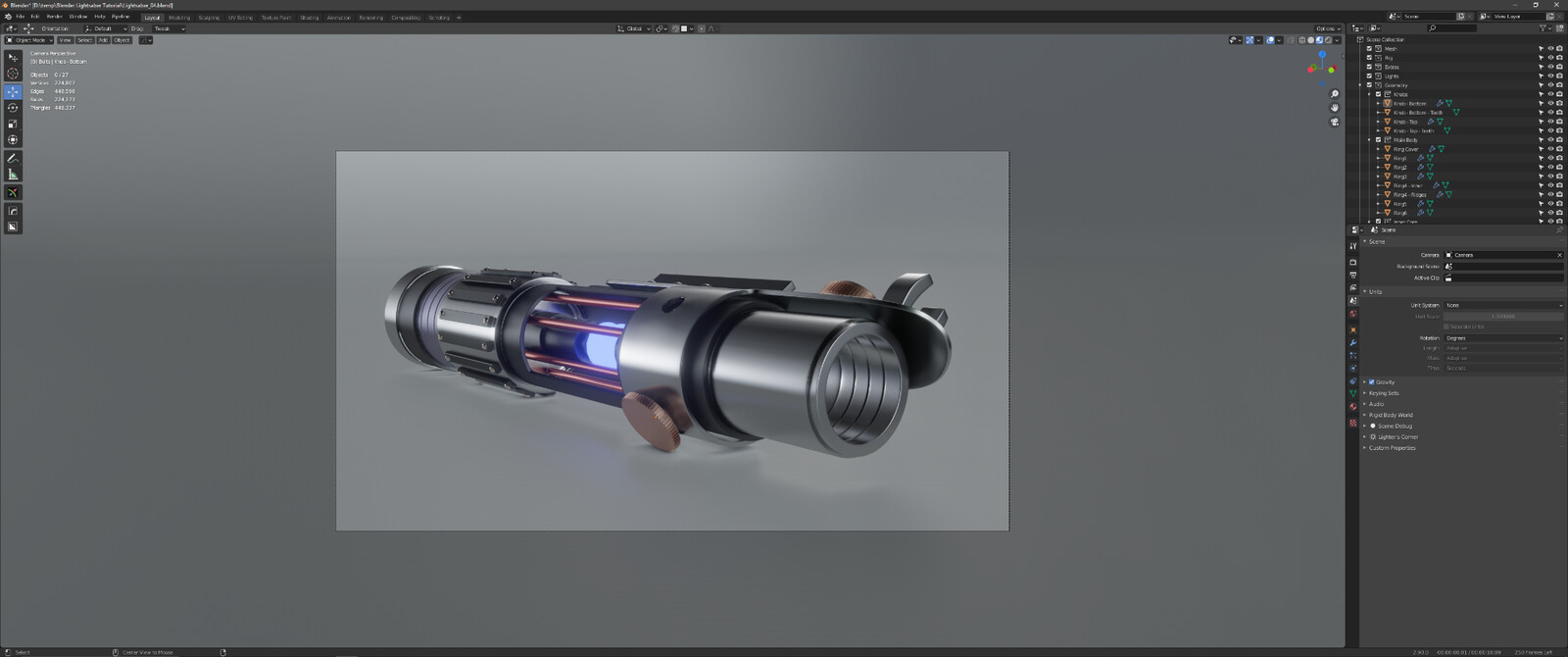Select the Cursor tool in the viewport toolbar
Screen dimensions: 1568x657
[13, 74]
